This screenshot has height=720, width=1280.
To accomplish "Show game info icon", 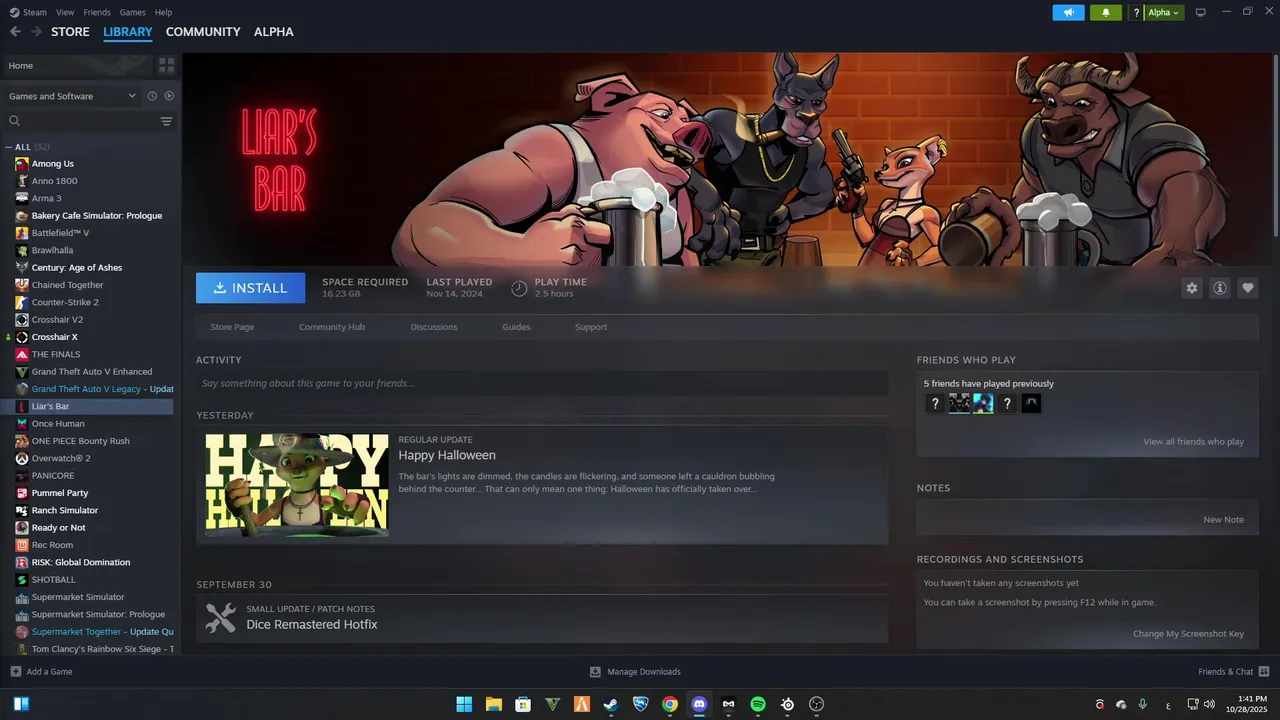I will tap(1220, 288).
